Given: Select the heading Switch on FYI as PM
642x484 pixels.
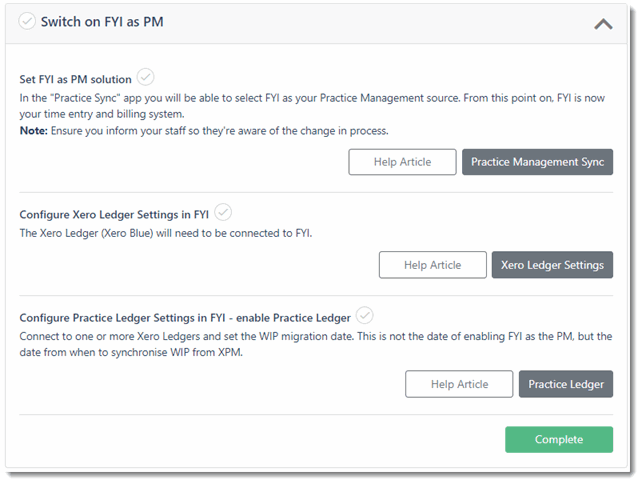Looking at the screenshot, I should pyautogui.click(x=102, y=22).
